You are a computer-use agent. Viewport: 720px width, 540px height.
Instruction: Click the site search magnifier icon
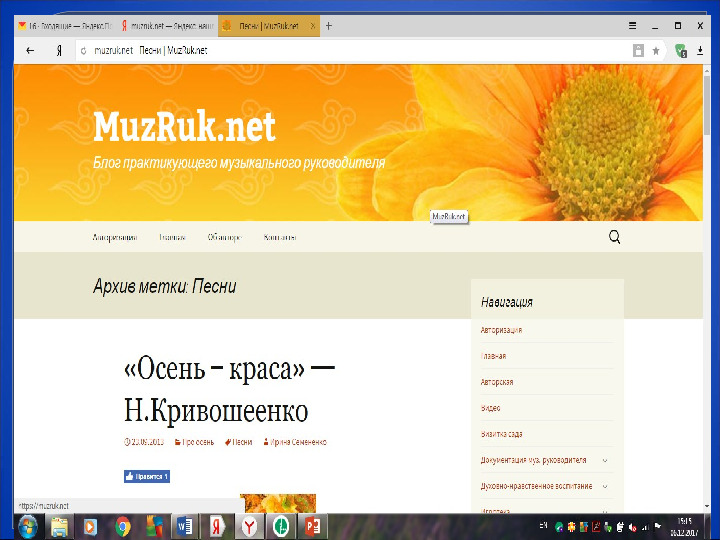[614, 237]
